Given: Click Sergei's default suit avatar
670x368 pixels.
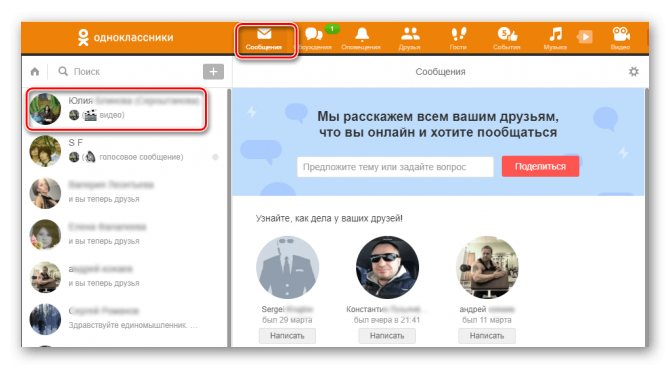Looking at the screenshot, I should click(x=287, y=267).
